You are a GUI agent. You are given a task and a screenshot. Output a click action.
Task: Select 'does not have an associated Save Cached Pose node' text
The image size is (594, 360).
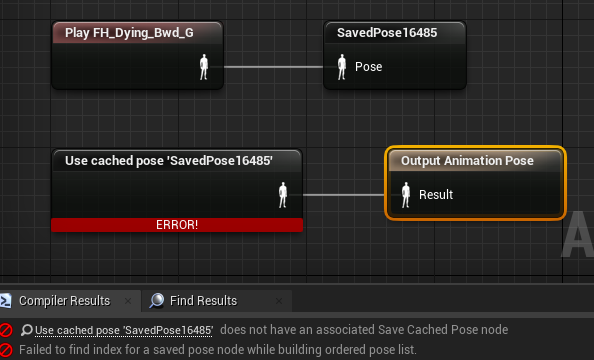tap(364, 330)
